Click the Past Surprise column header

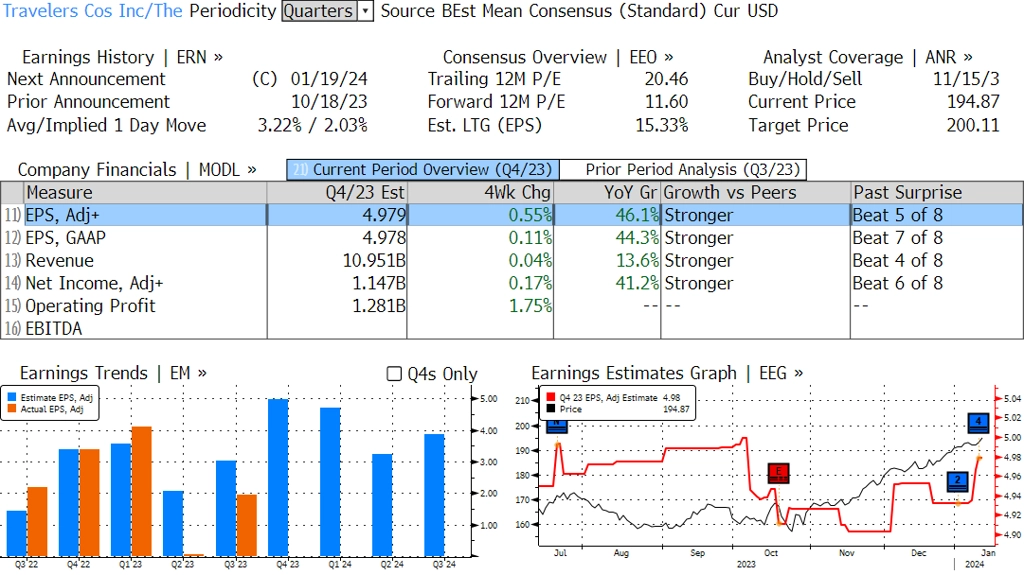(936, 193)
